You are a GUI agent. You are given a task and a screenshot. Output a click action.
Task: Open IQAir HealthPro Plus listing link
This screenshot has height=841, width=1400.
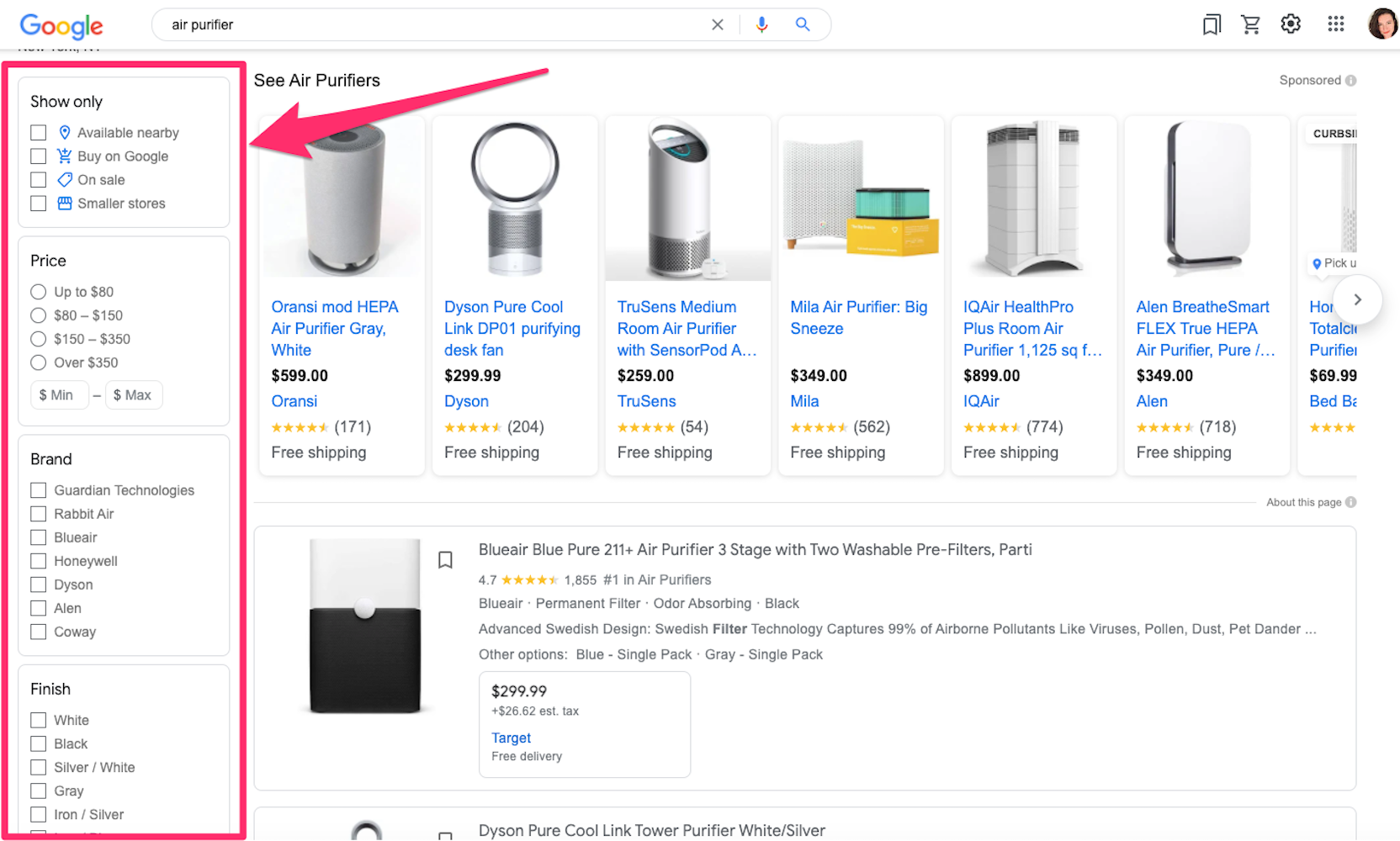[x=1032, y=329]
